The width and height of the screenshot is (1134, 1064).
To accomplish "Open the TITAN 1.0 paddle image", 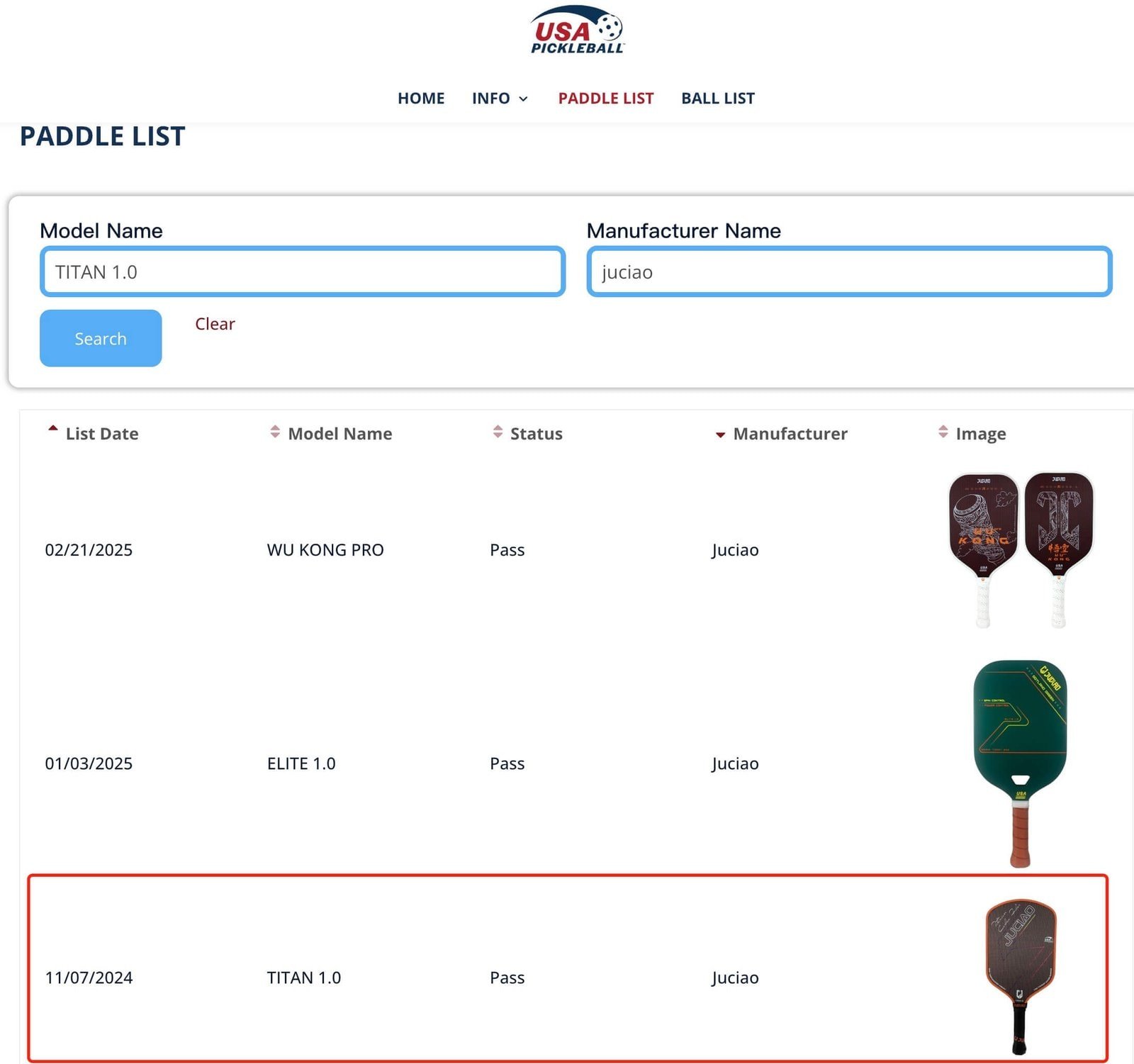I will click(1021, 978).
